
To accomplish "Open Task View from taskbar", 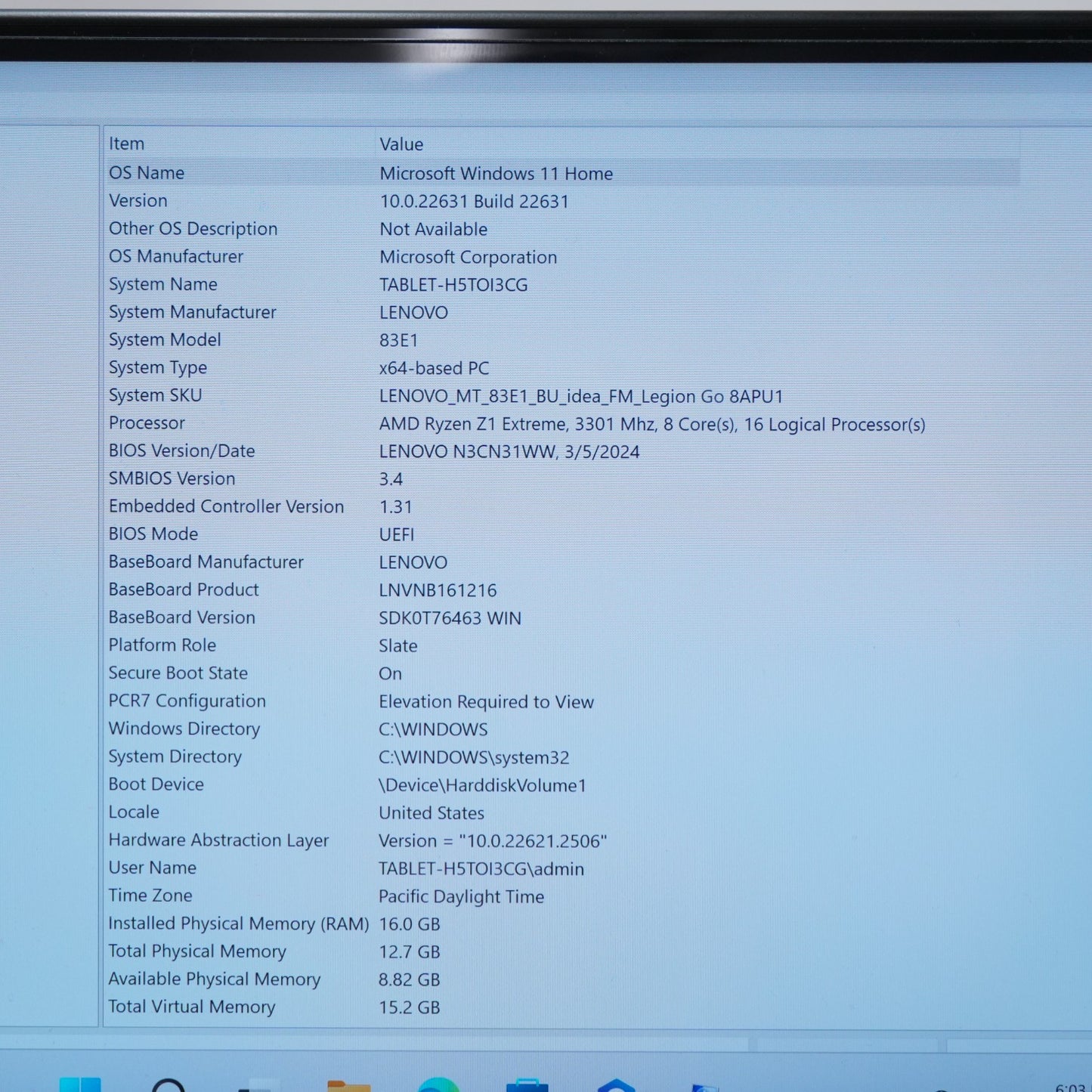I will (x=258, y=1087).
